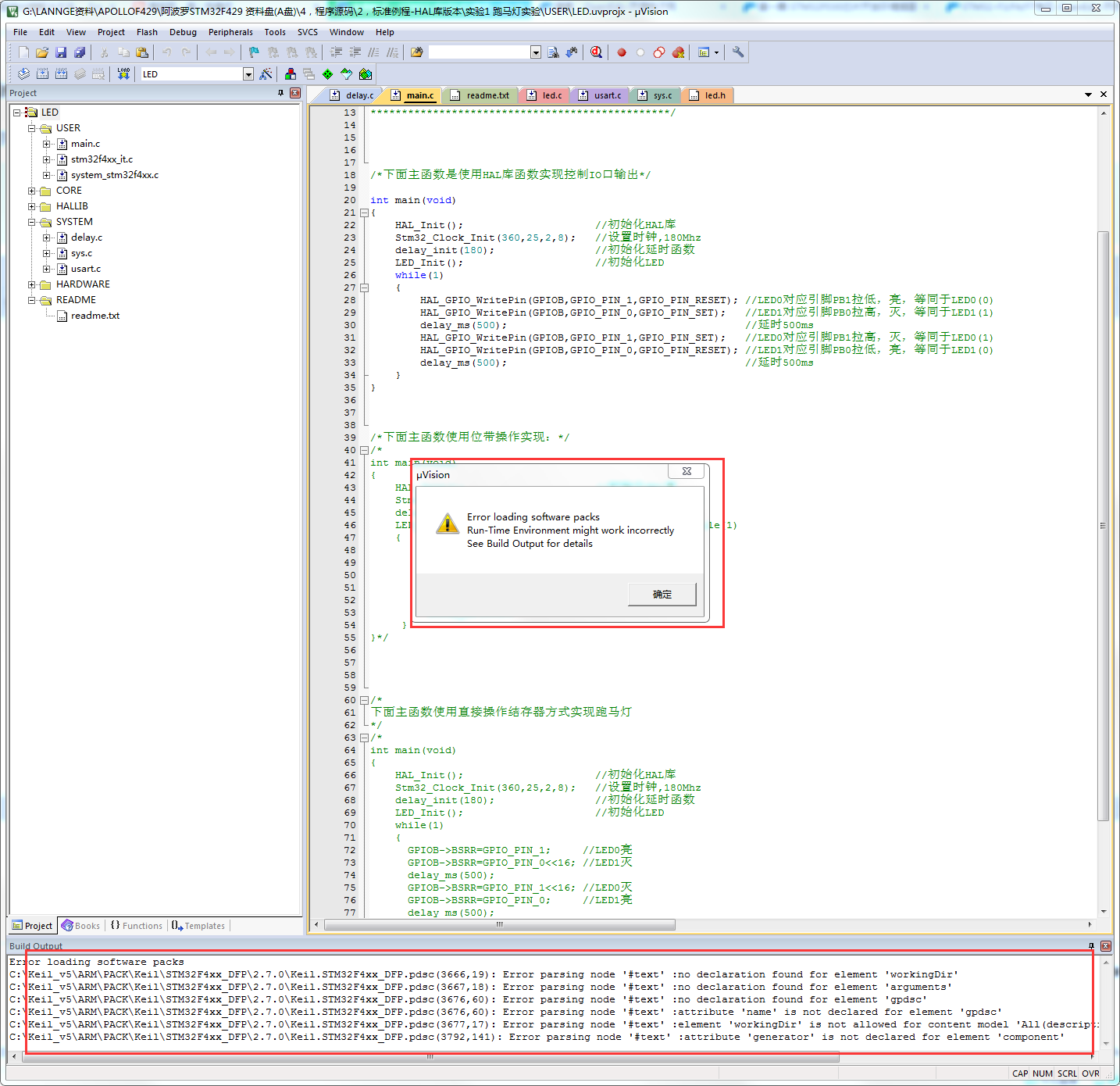Viewport: 1120px width, 1086px height.
Task: Open the SVCS menu
Action: (308, 32)
